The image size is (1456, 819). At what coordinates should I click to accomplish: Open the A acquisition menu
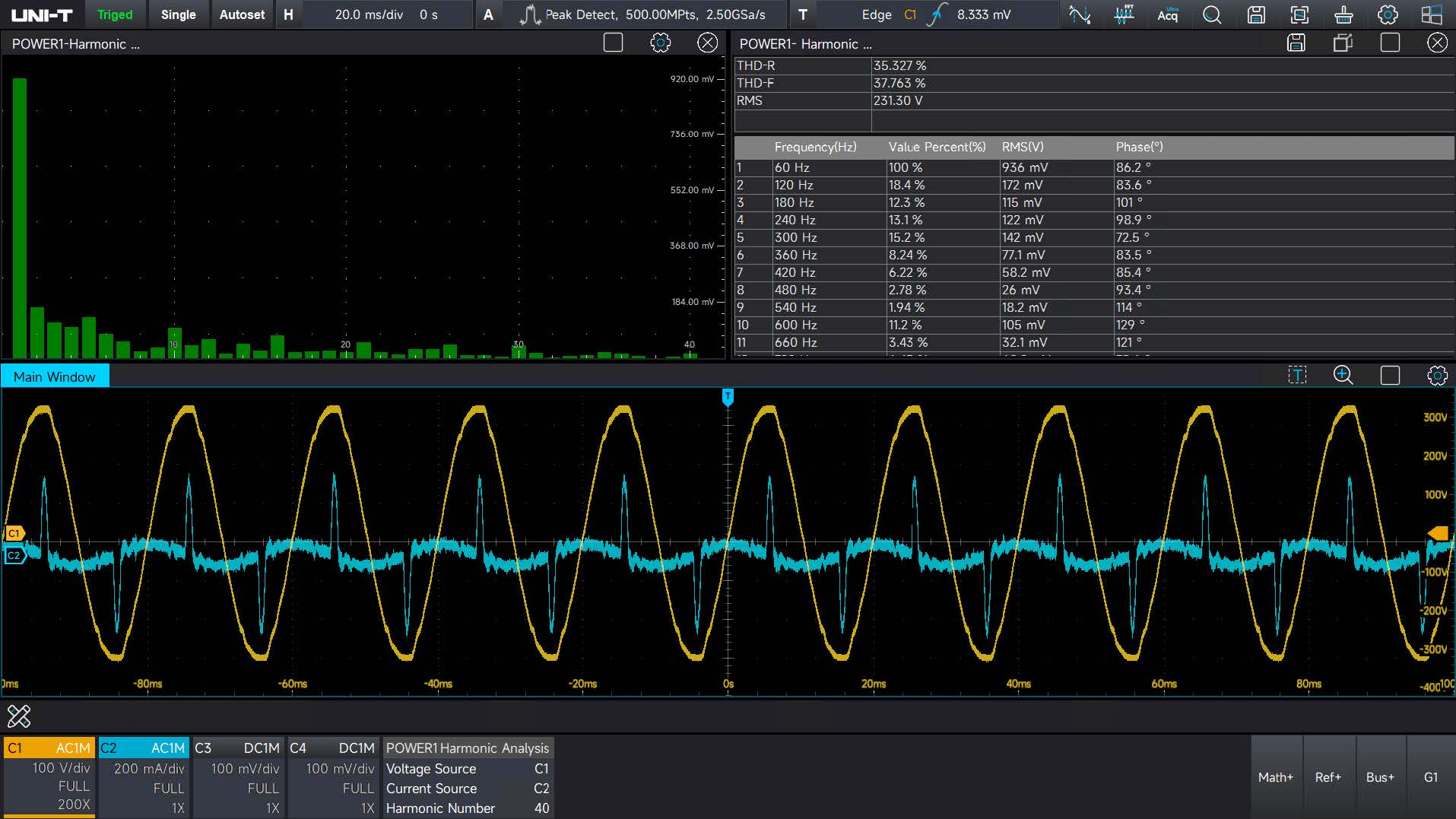click(x=488, y=14)
